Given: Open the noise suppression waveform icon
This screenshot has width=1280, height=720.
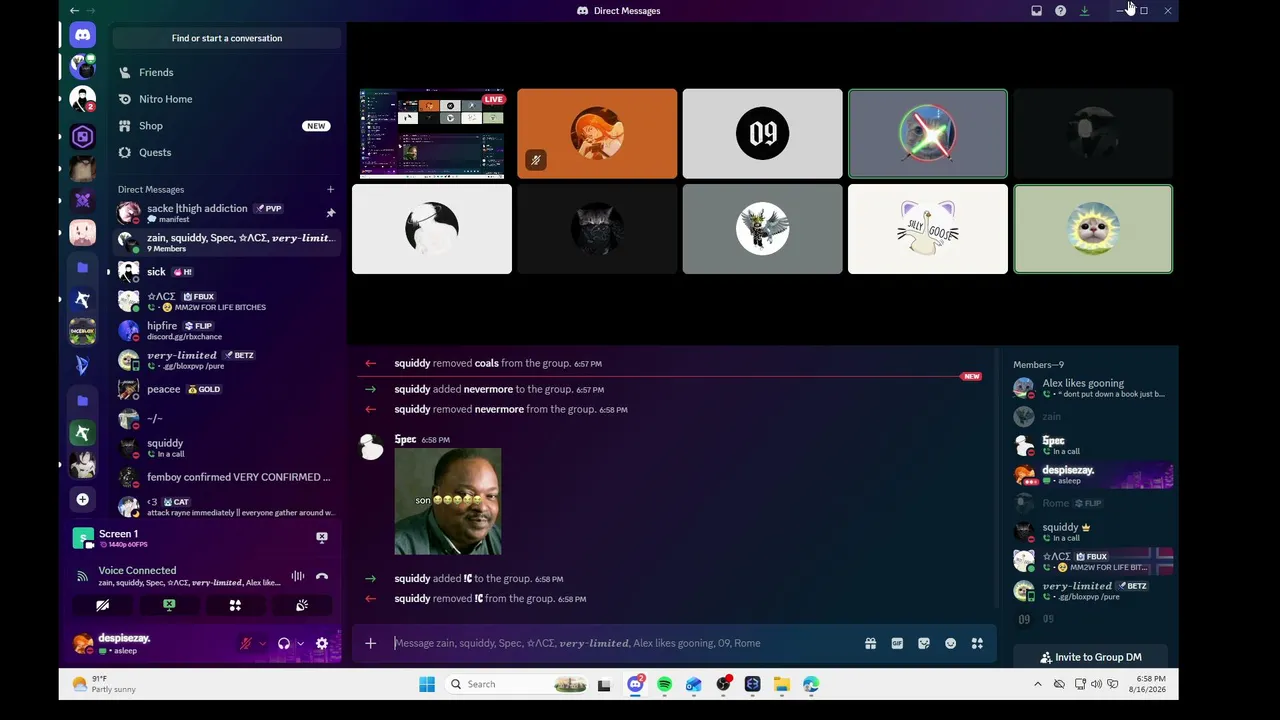Looking at the screenshot, I should 297,576.
